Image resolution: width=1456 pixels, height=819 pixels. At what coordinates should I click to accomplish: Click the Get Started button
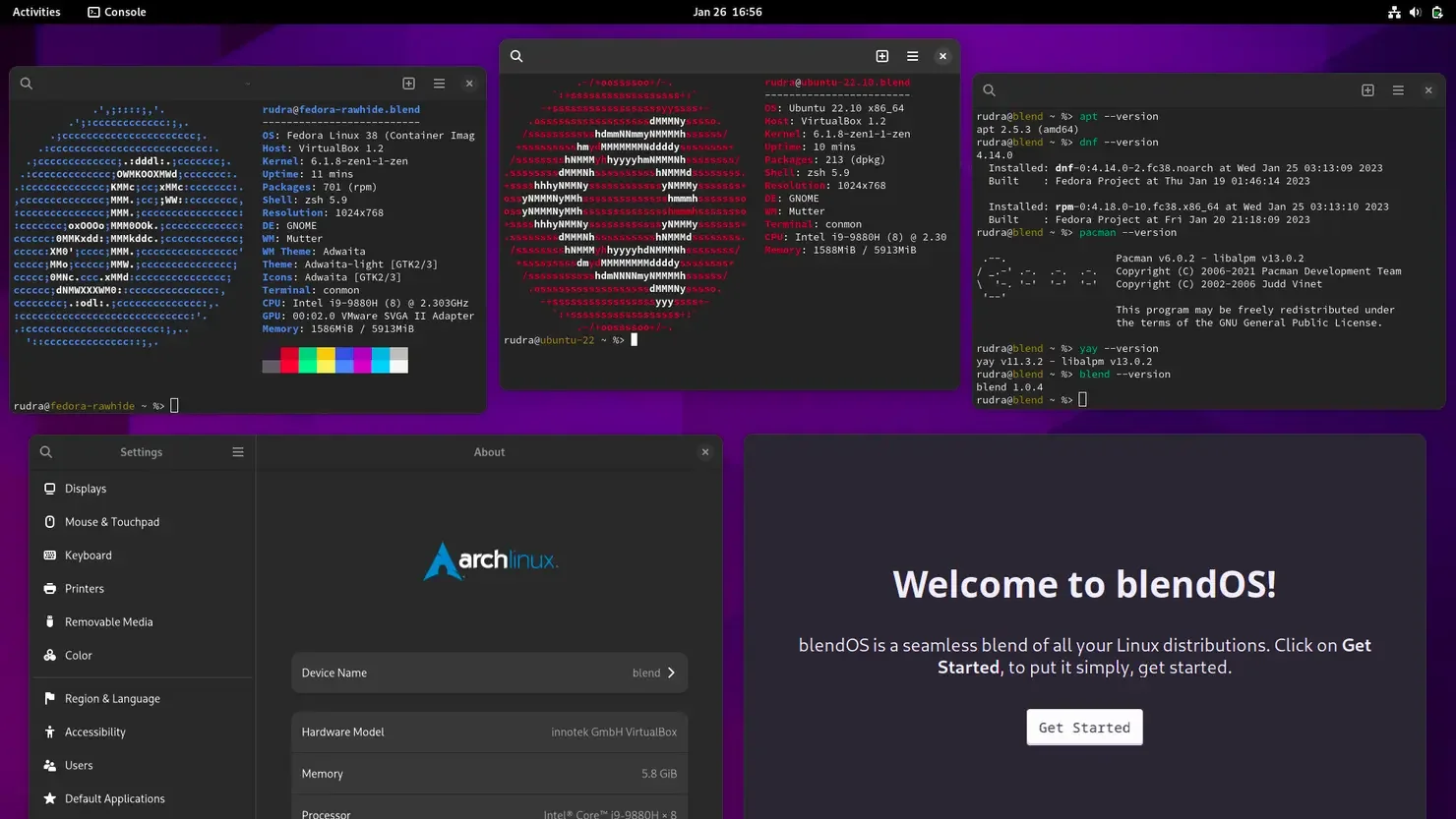tap(1084, 728)
